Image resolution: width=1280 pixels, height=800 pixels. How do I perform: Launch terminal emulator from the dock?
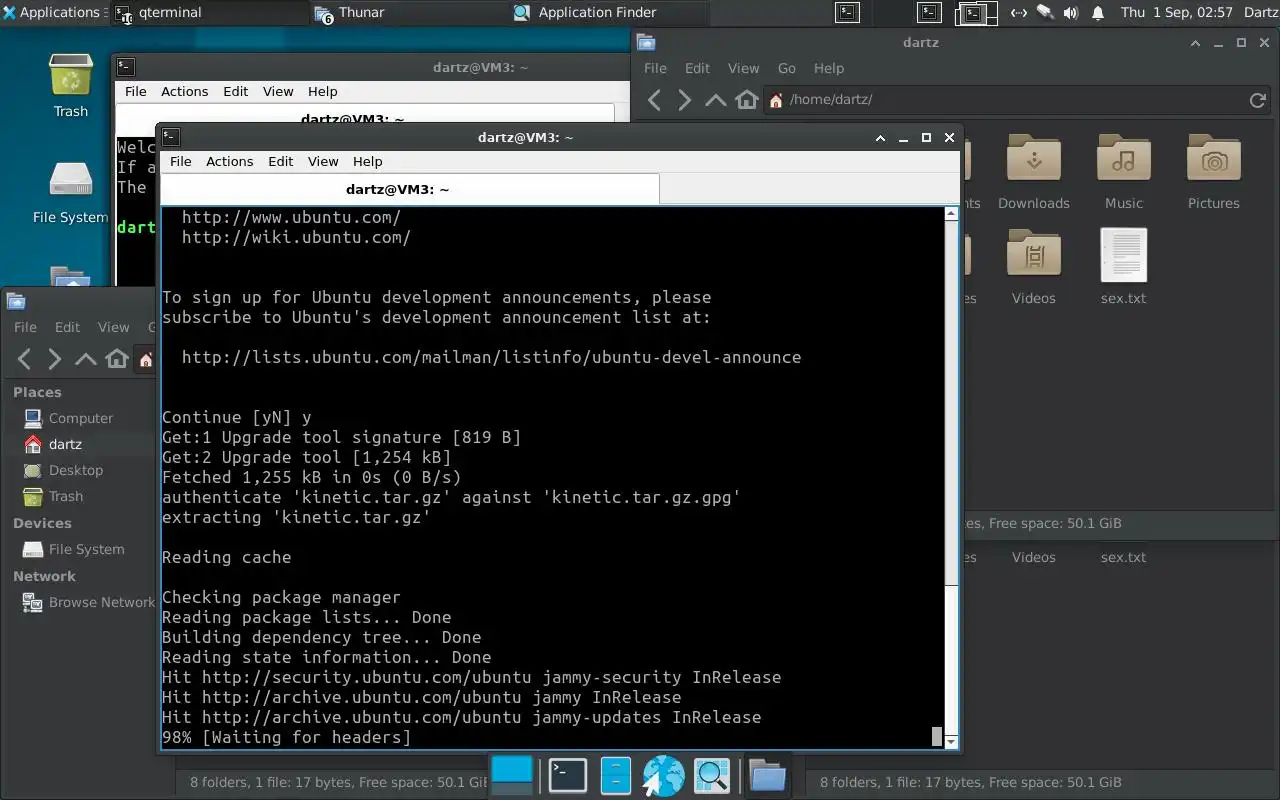(x=568, y=775)
